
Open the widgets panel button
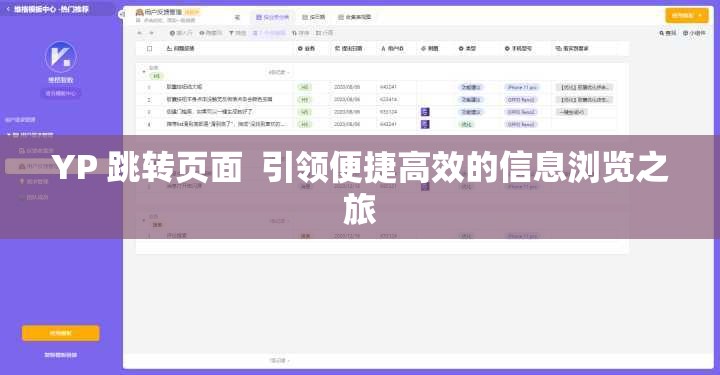694,33
